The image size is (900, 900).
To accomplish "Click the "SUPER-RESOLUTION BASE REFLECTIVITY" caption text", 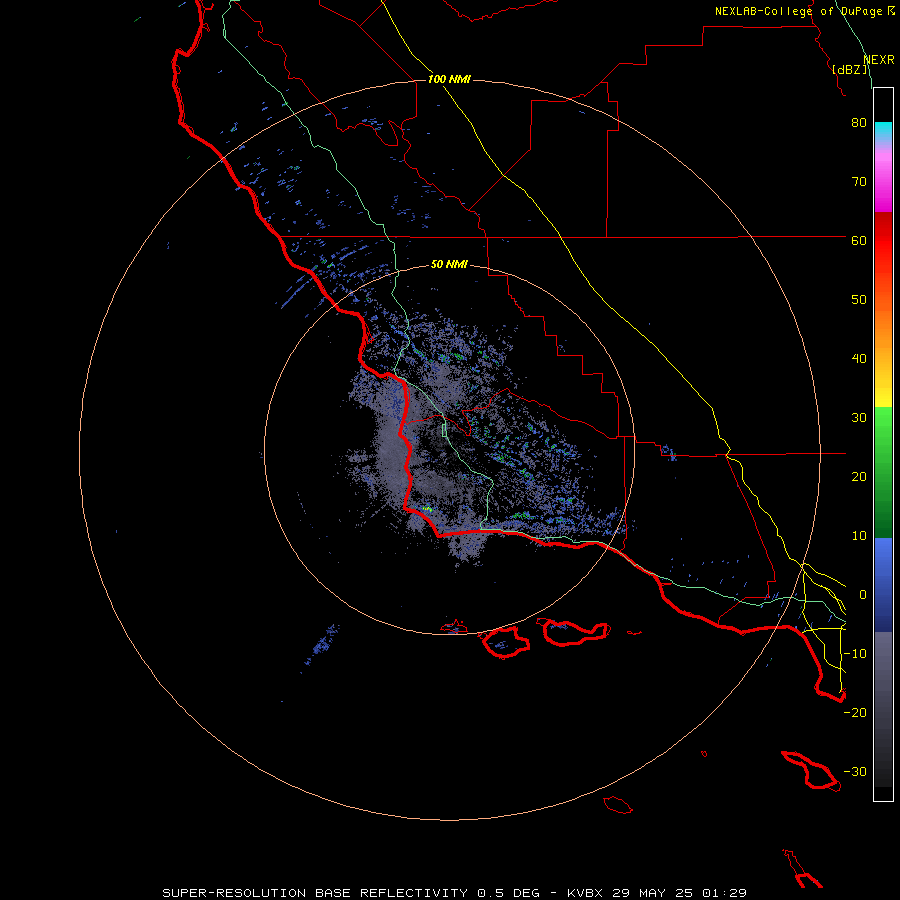I will pos(315,893).
